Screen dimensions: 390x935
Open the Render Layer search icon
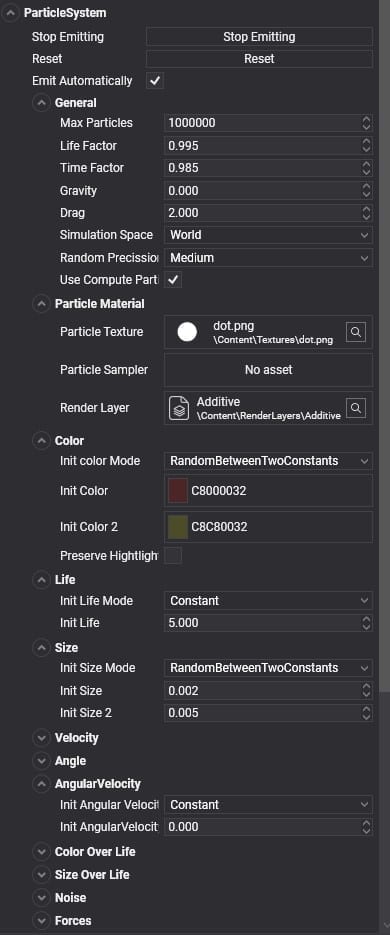[355, 408]
